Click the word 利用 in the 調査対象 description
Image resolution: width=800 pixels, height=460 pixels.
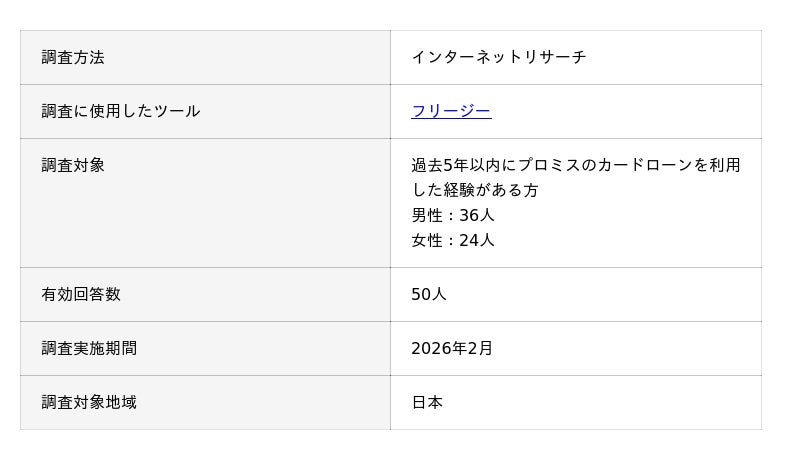point(725,165)
